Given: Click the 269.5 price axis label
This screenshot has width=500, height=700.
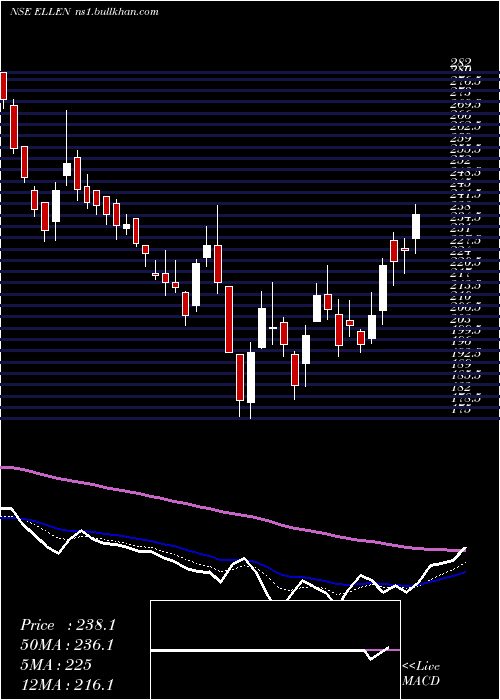Looking at the screenshot, I should [466, 104].
